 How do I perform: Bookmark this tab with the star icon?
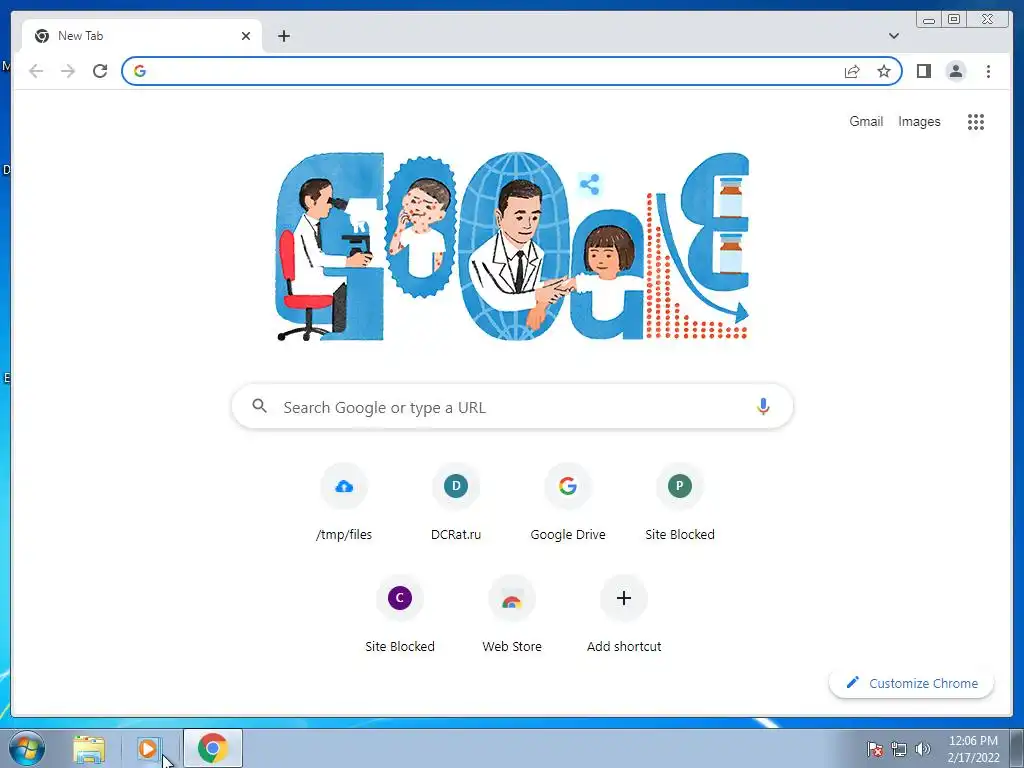884,71
